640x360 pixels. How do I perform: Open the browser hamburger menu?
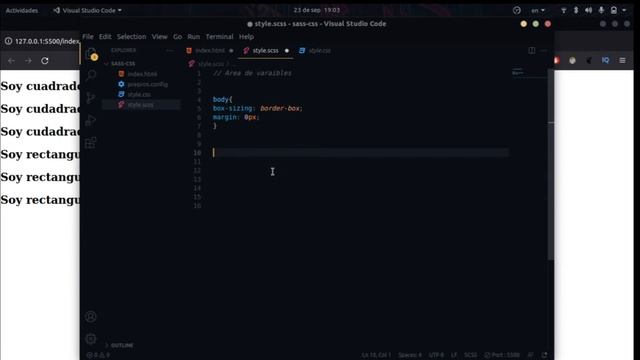pyautogui.click(x=622, y=60)
